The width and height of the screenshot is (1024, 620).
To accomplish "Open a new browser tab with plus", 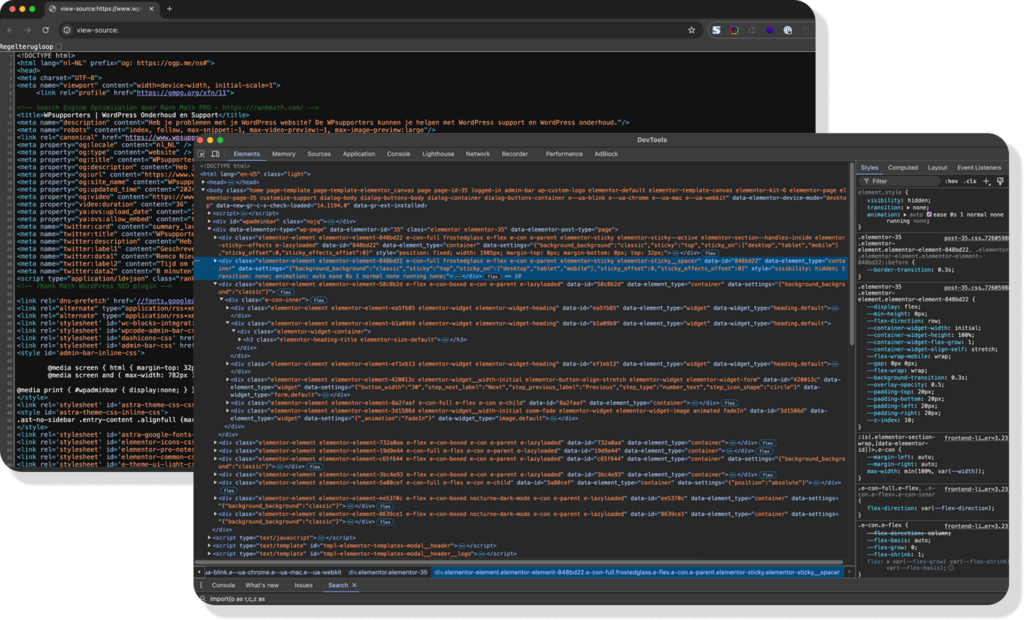I will tap(169, 9).
